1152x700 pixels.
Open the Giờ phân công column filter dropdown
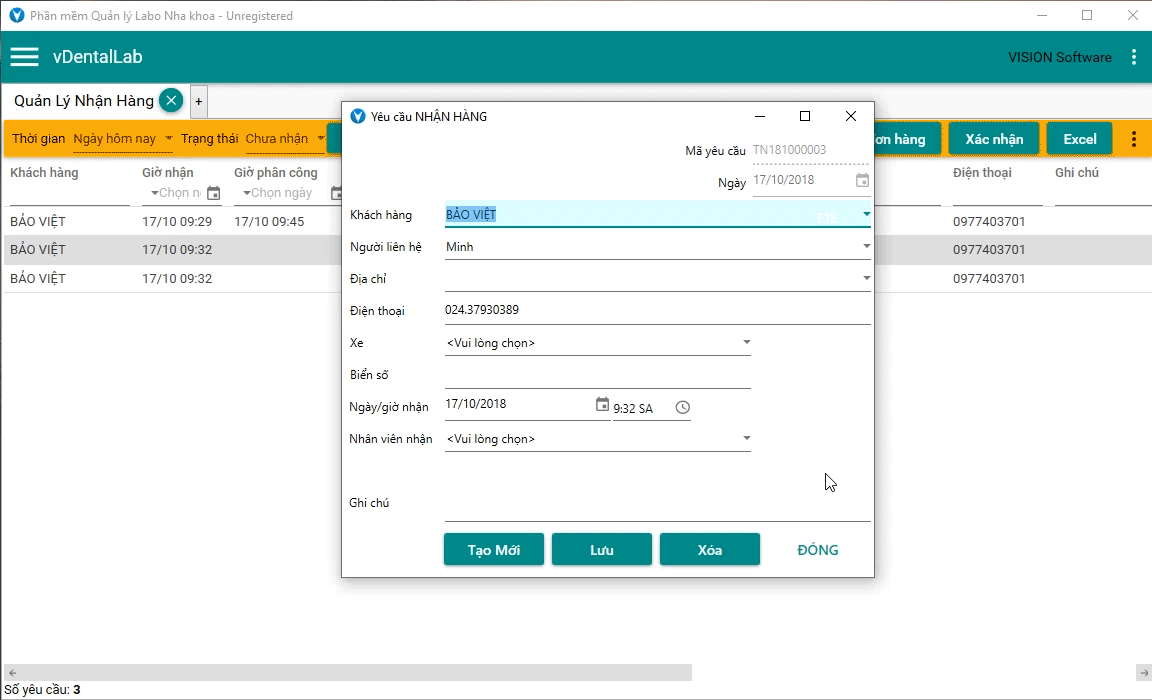pyautogui.click(x=247, y=193)
